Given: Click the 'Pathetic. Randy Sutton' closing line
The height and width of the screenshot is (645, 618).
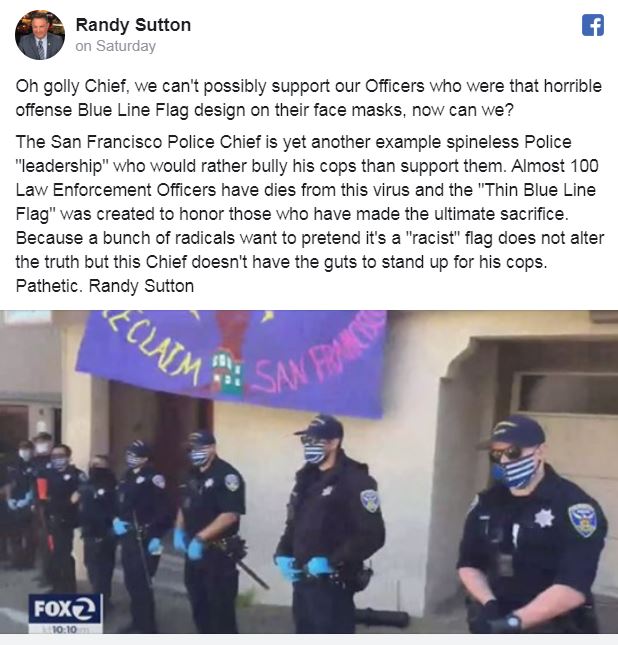Looking at the screenshot, I should coord(105,286).
